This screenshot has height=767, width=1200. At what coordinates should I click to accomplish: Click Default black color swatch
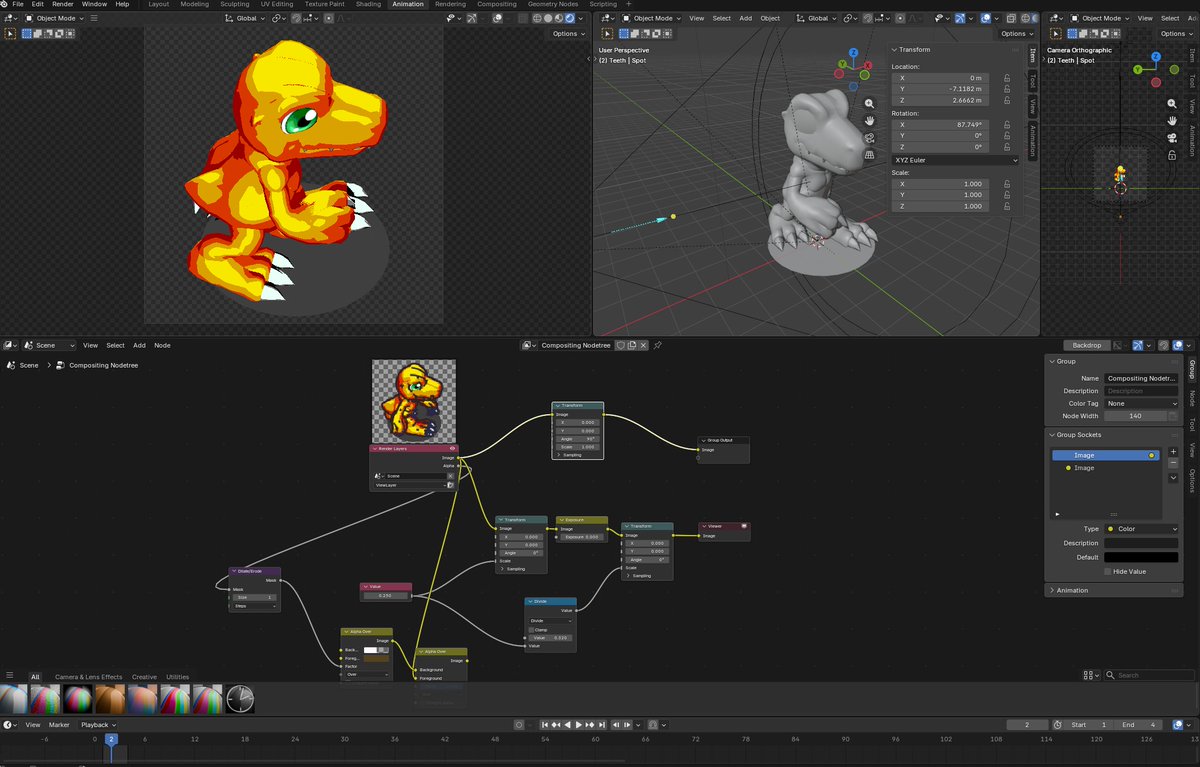click(1141, 557)
